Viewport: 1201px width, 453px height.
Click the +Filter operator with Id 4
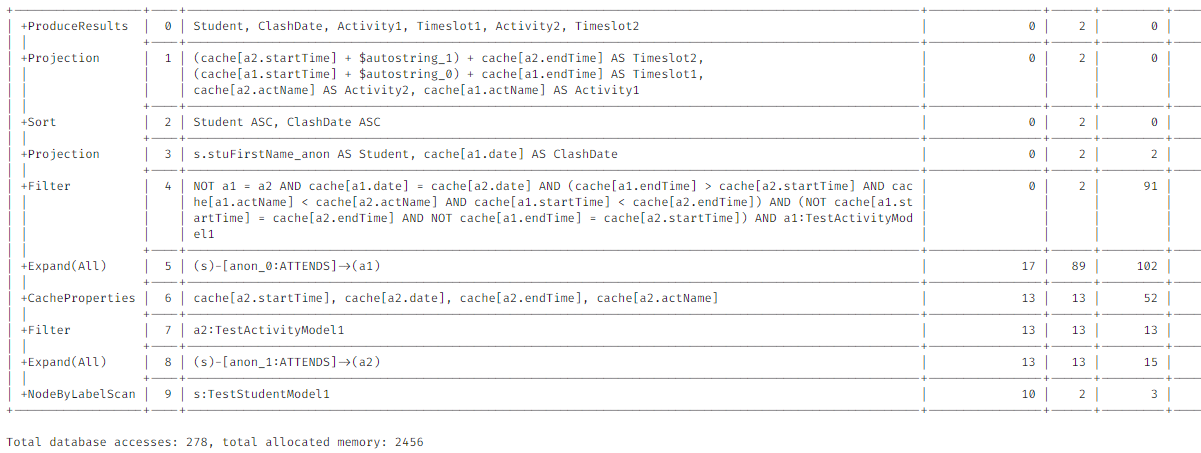coord(46,186)
